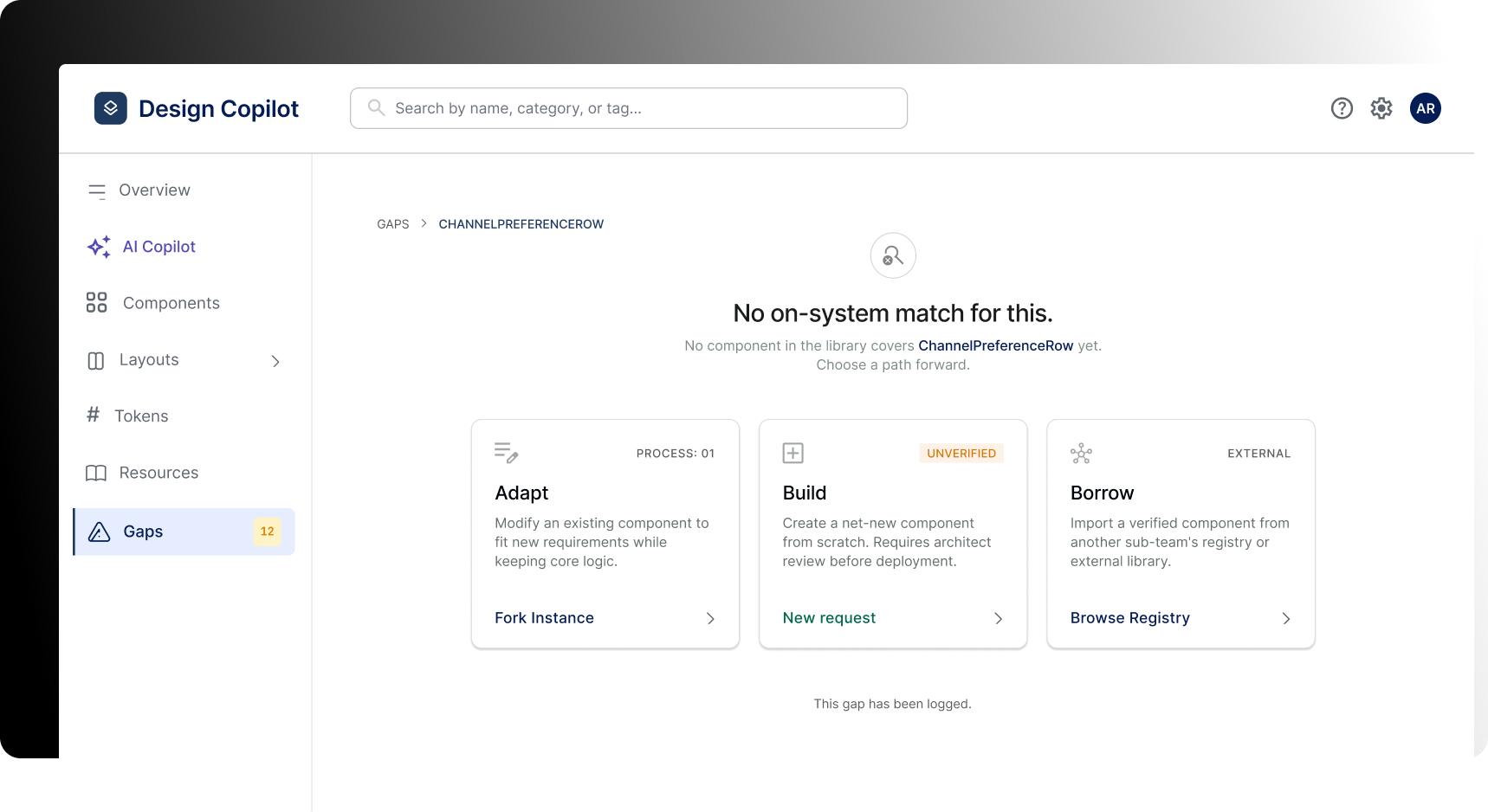This screenshot has width=1488, height=812.
Task: Click the New request link
Action: point(829,618)
